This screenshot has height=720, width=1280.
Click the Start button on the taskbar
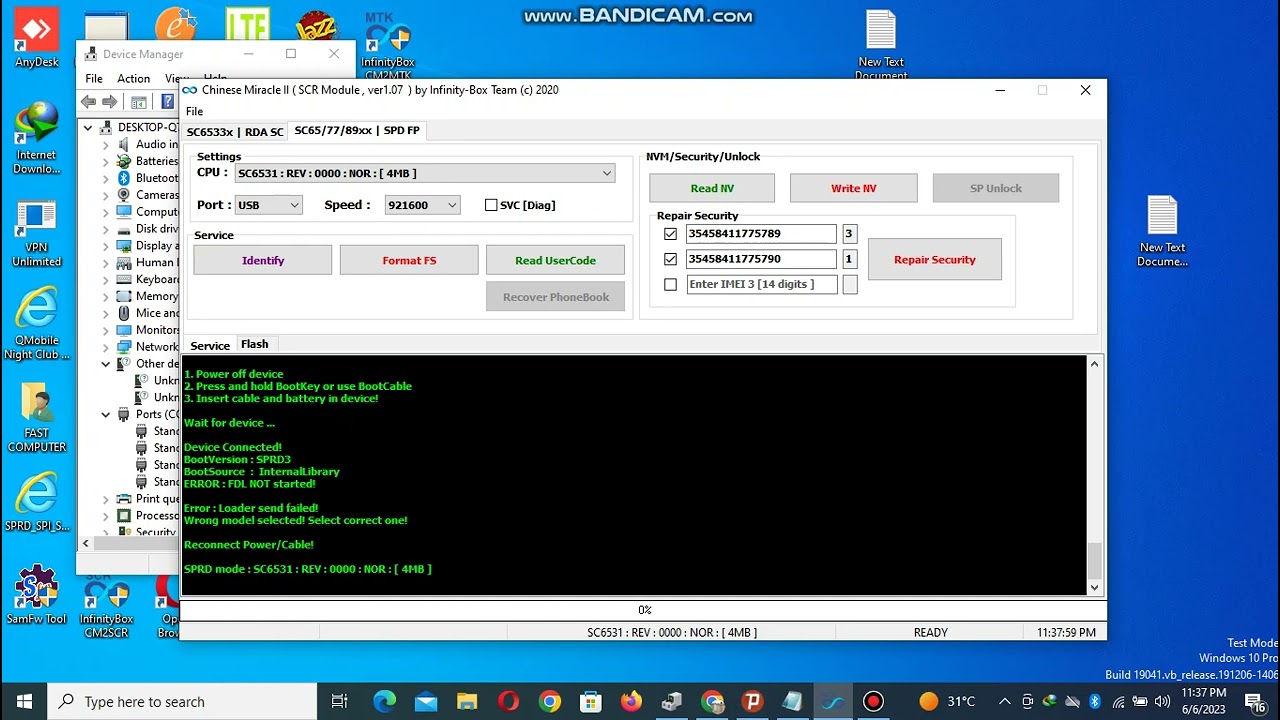[24, 701]
